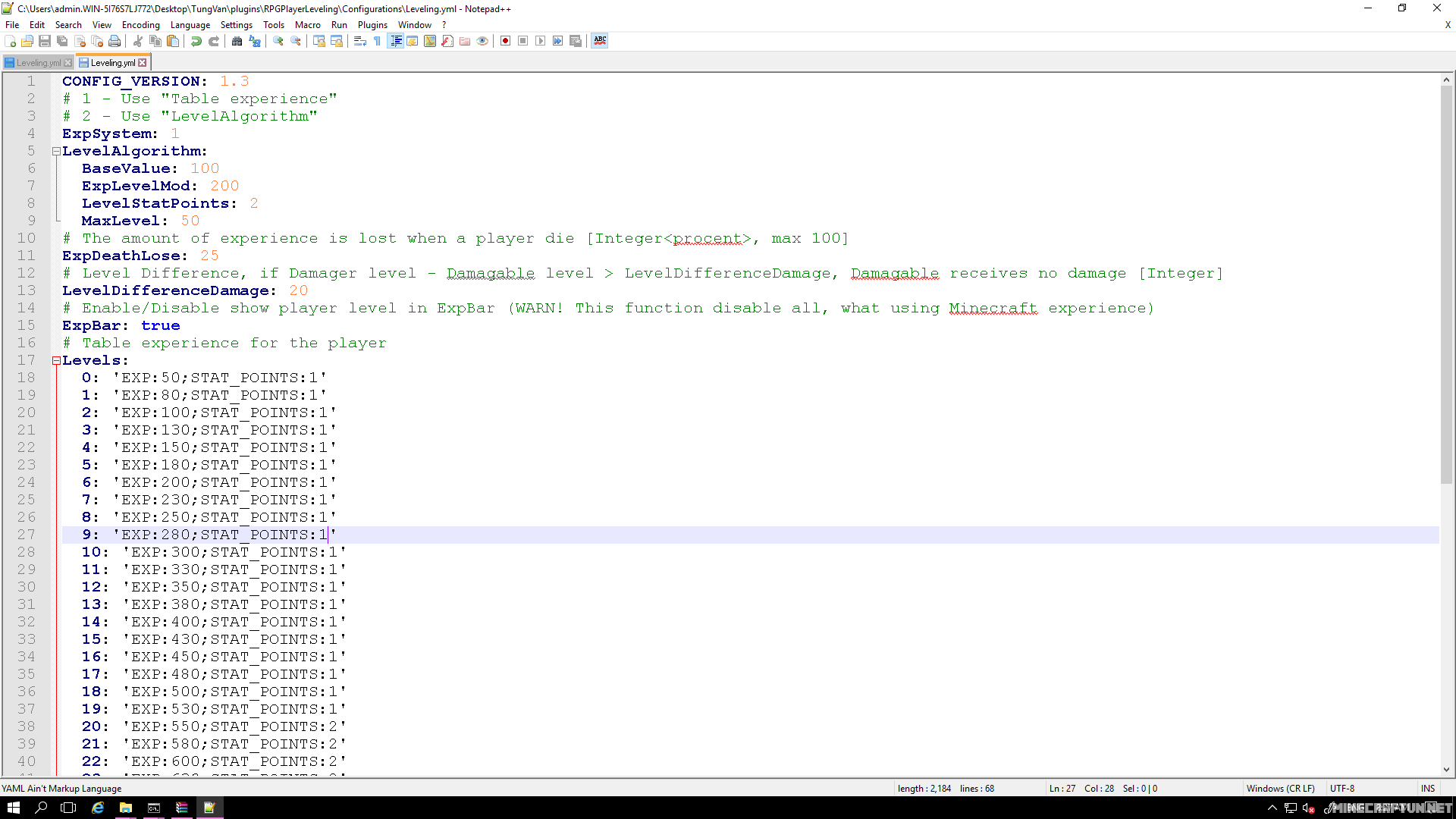Open Find with the binoculars icon
The width and height of the screenshot is (1456, 819).
pyautogui.click(x=237, y=41)
